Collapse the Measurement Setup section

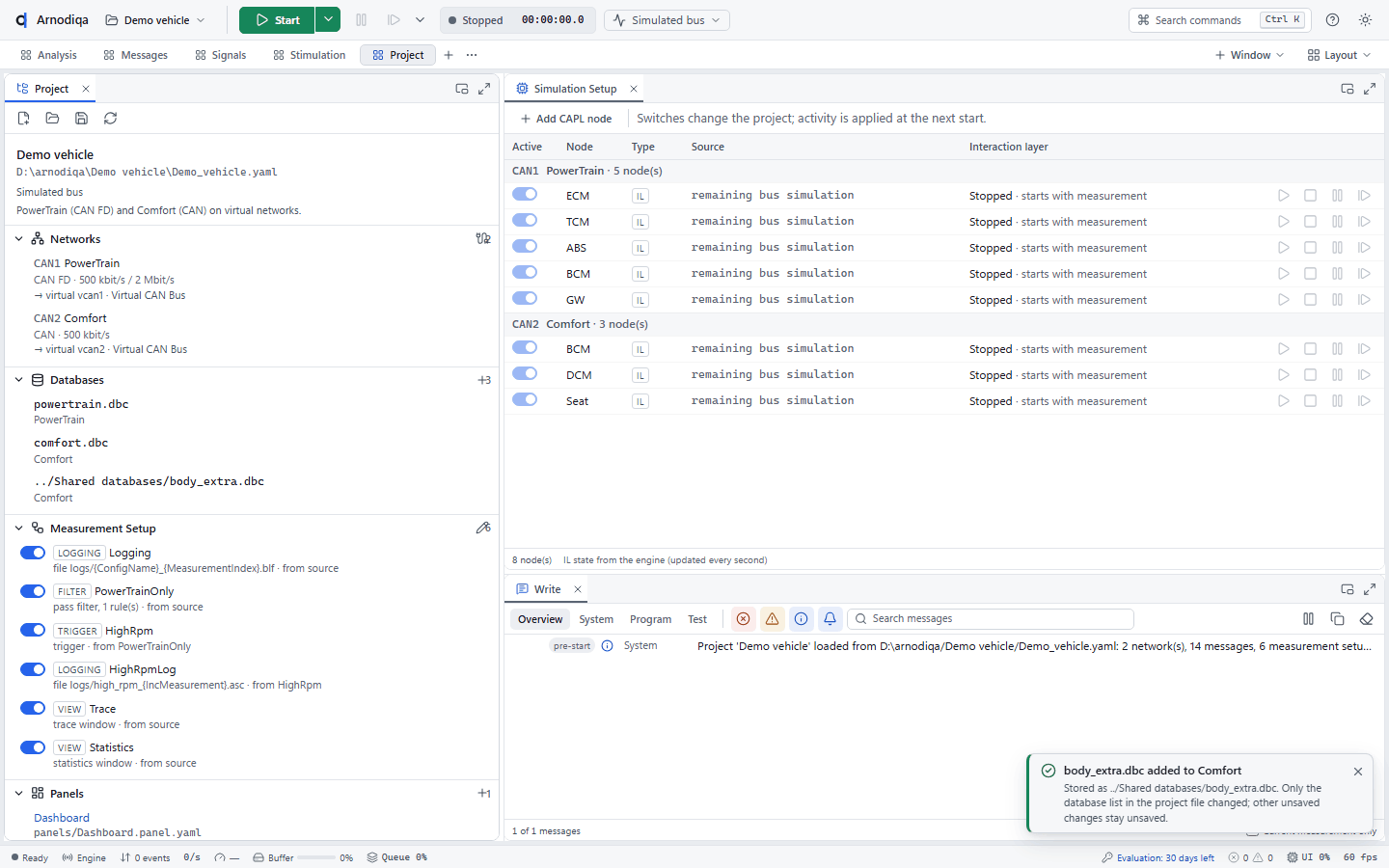[19, 529]
